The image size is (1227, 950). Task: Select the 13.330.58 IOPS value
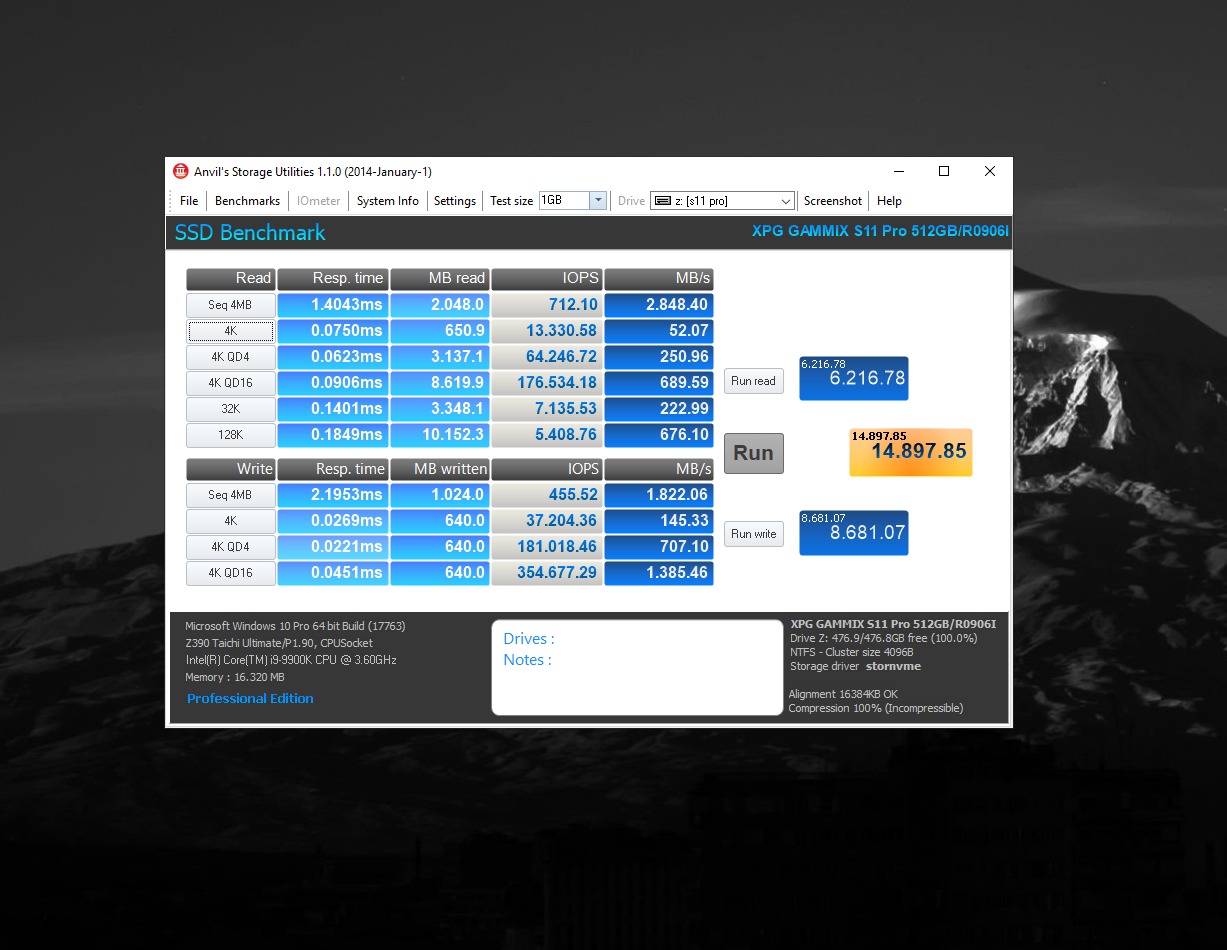[x=547, y=331]
